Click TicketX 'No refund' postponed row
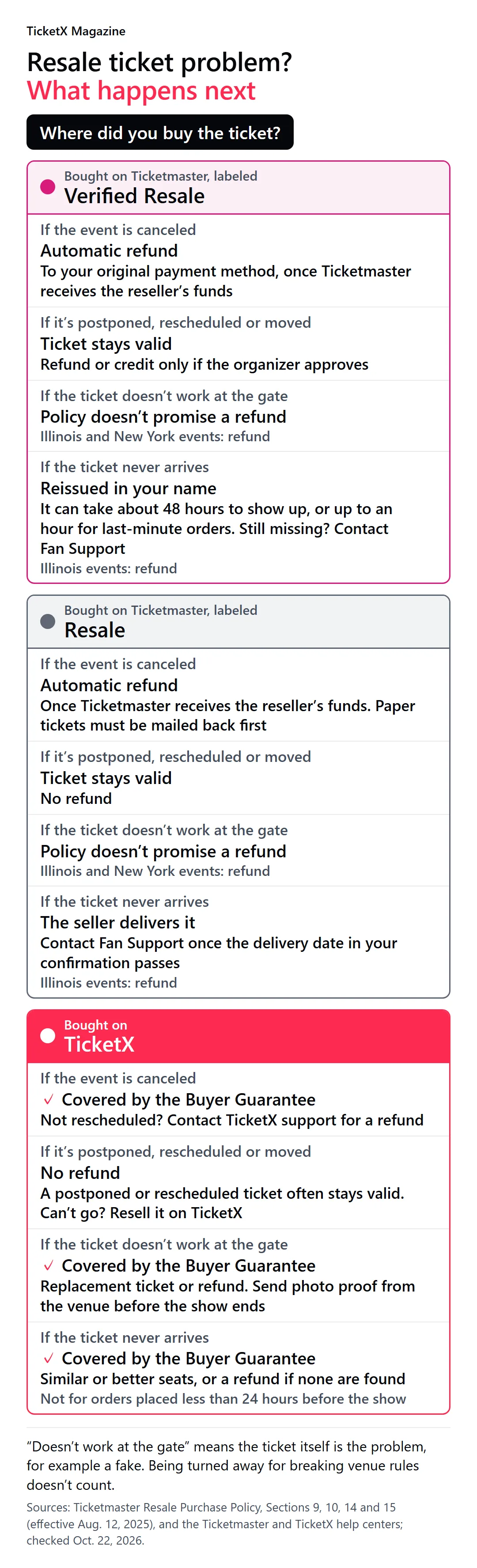 (238, 1182)
